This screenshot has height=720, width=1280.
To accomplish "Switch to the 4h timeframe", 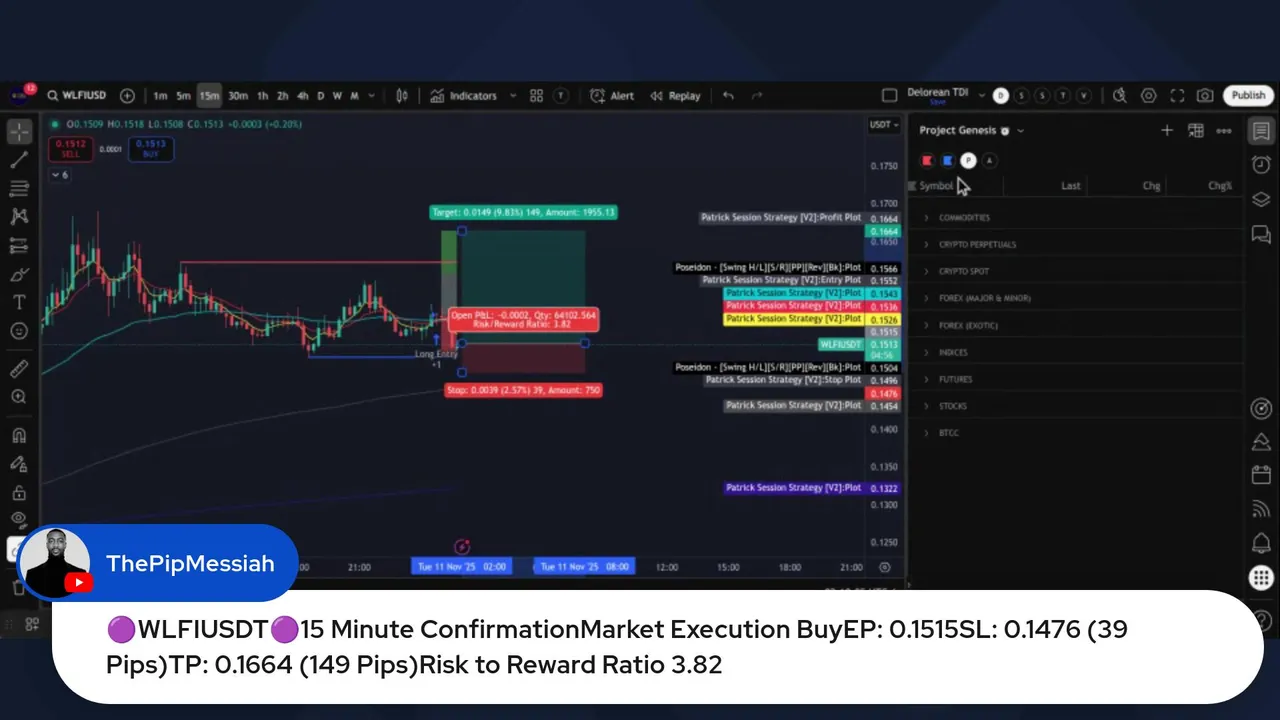I will click(303, 96).
